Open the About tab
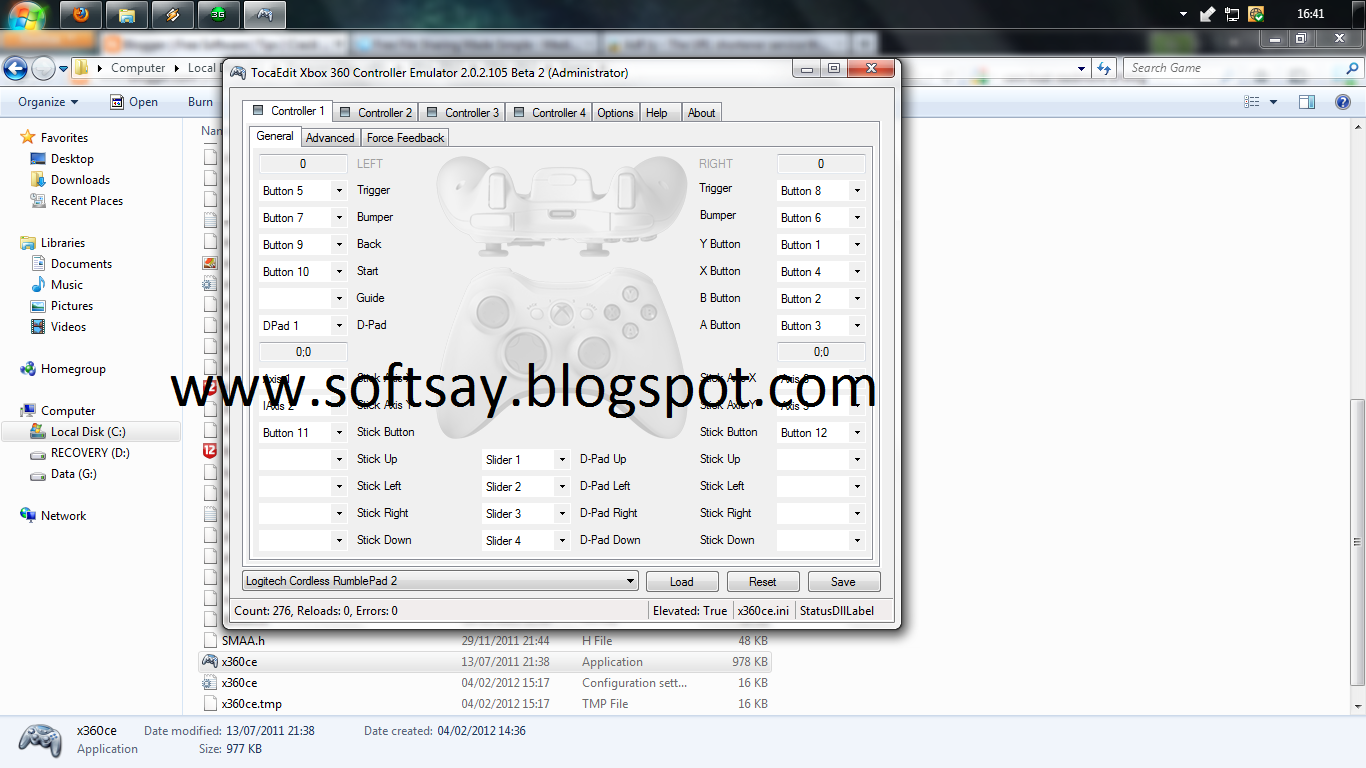Screen dimensions: 1366x768 point(701,113)
